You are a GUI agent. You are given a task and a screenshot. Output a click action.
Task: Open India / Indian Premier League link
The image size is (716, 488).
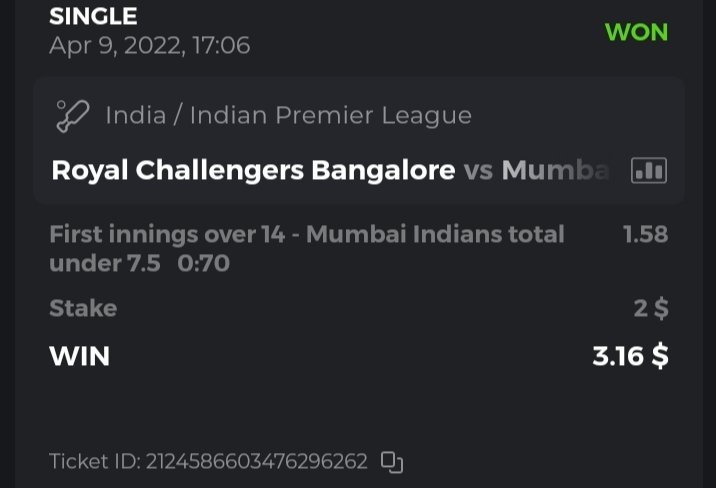[x=288, y=116]
